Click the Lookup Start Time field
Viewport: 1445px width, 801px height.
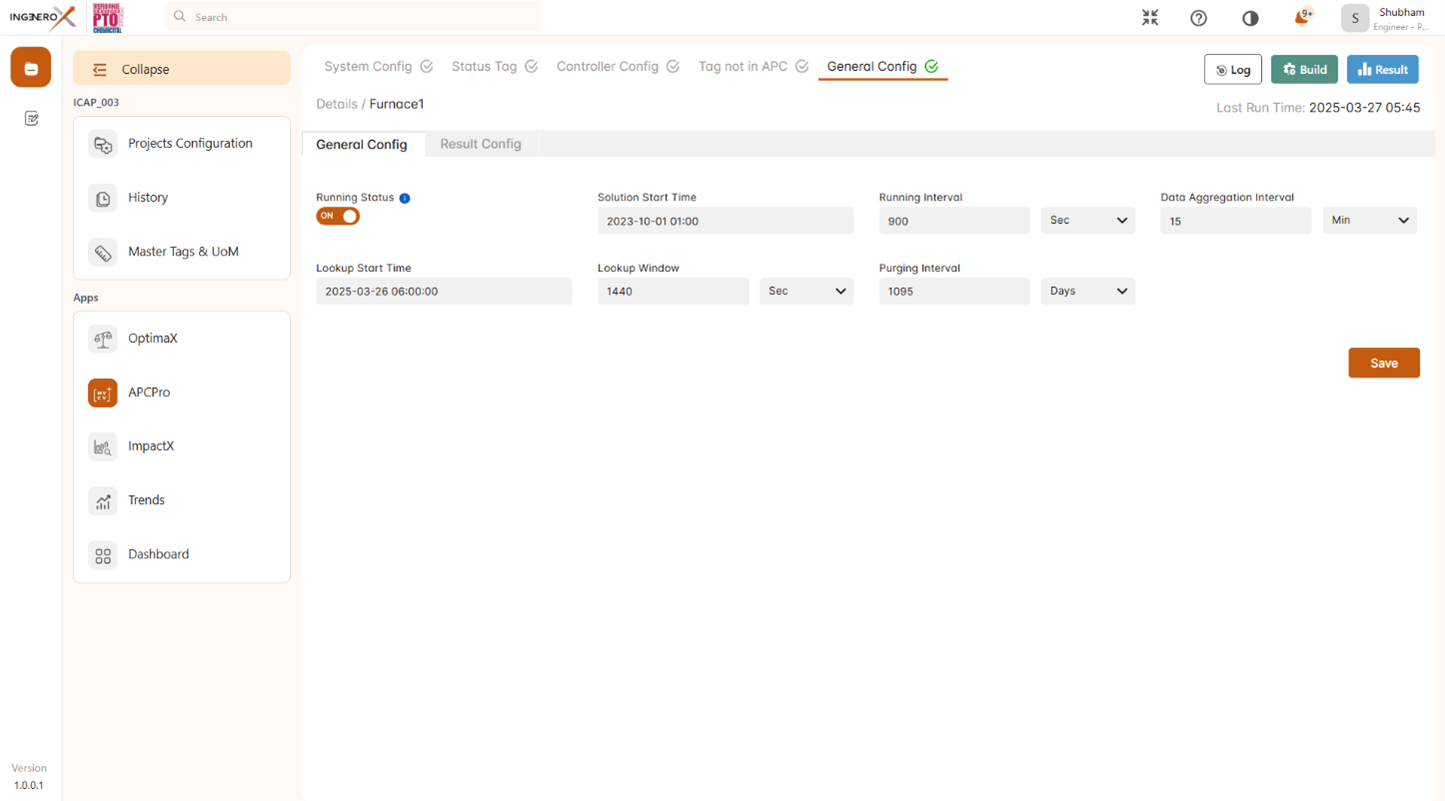point(444,292)
